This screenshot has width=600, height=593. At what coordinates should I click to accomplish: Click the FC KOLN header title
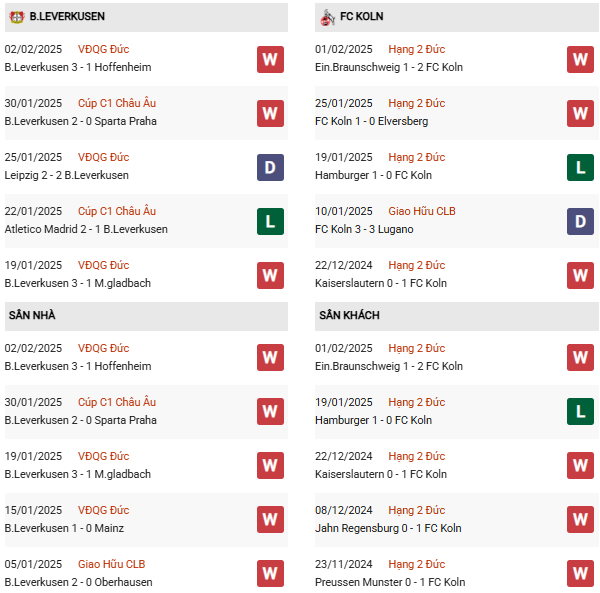(363, 17)
